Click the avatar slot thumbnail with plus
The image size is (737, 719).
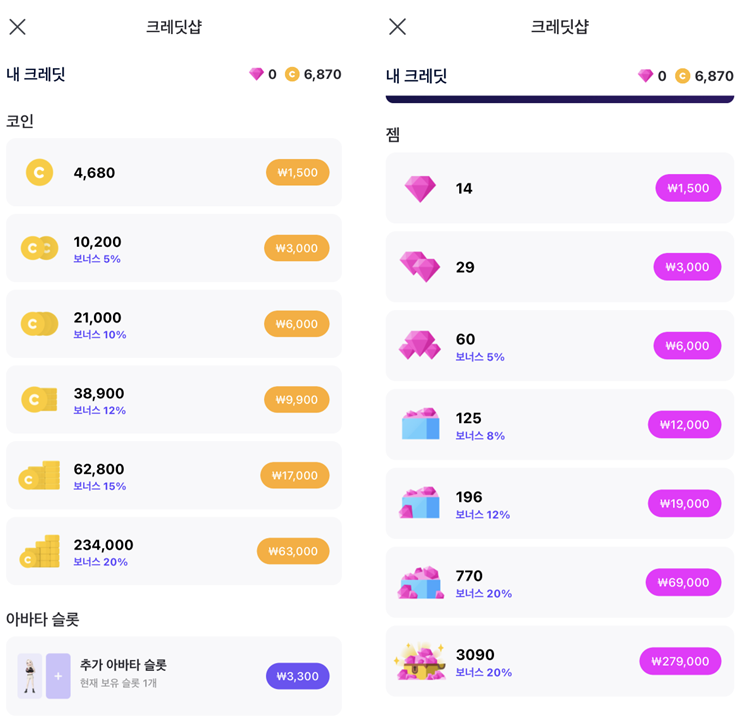tap(58, 676)
